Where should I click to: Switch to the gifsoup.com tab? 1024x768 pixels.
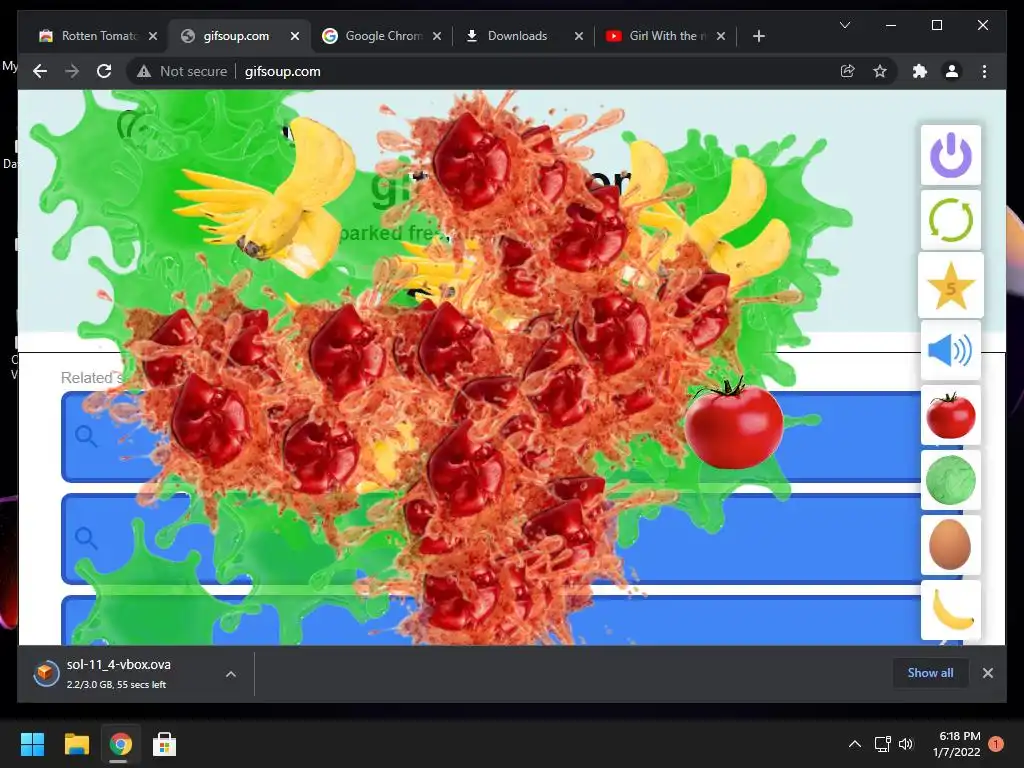click(x=239, y=36)
